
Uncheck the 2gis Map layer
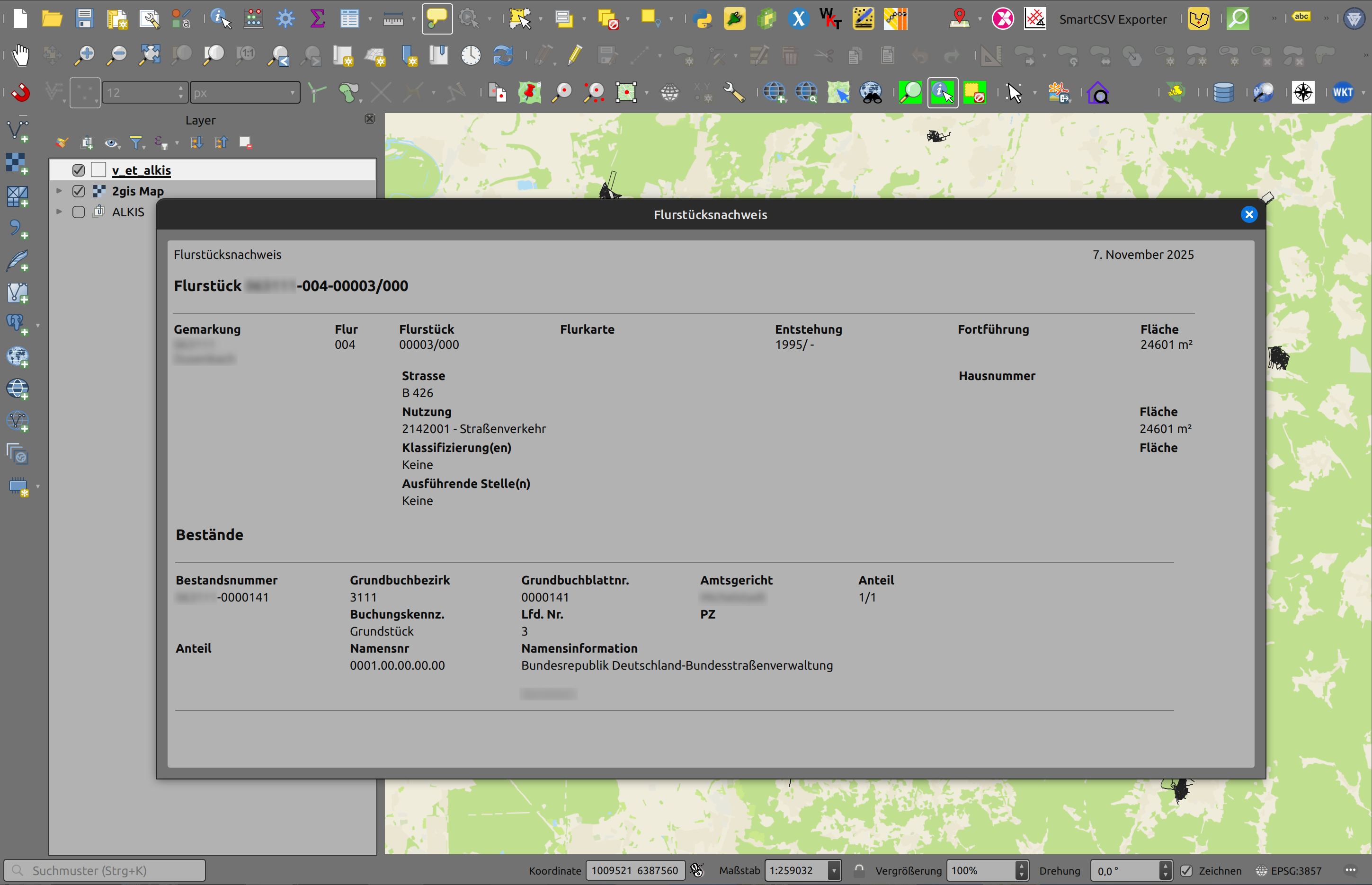point(79,191)
